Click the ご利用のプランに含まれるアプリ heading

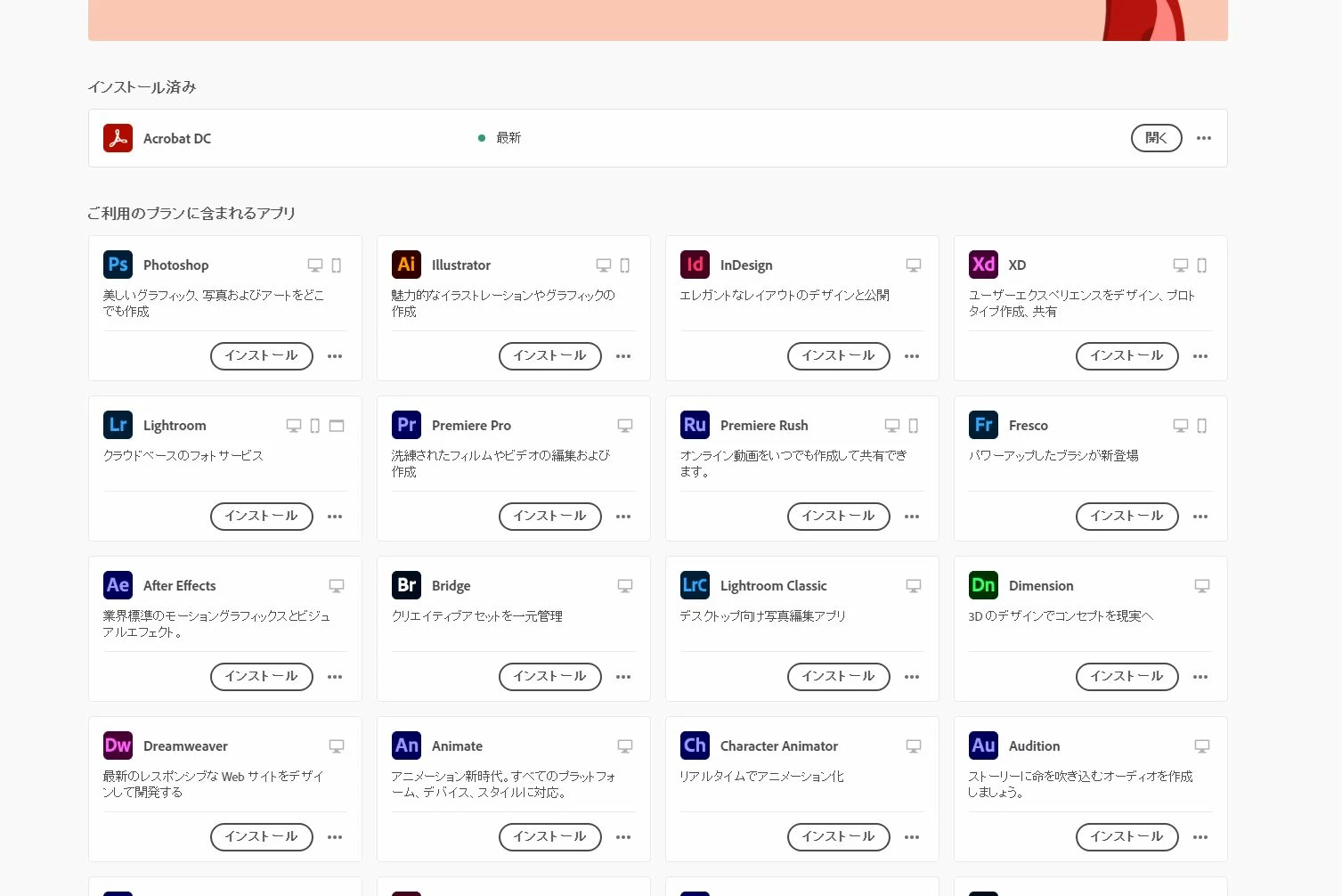(191, 213)
